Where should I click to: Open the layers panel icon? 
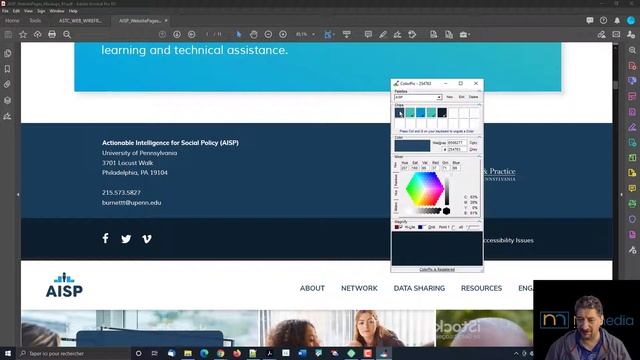point(7,100)
